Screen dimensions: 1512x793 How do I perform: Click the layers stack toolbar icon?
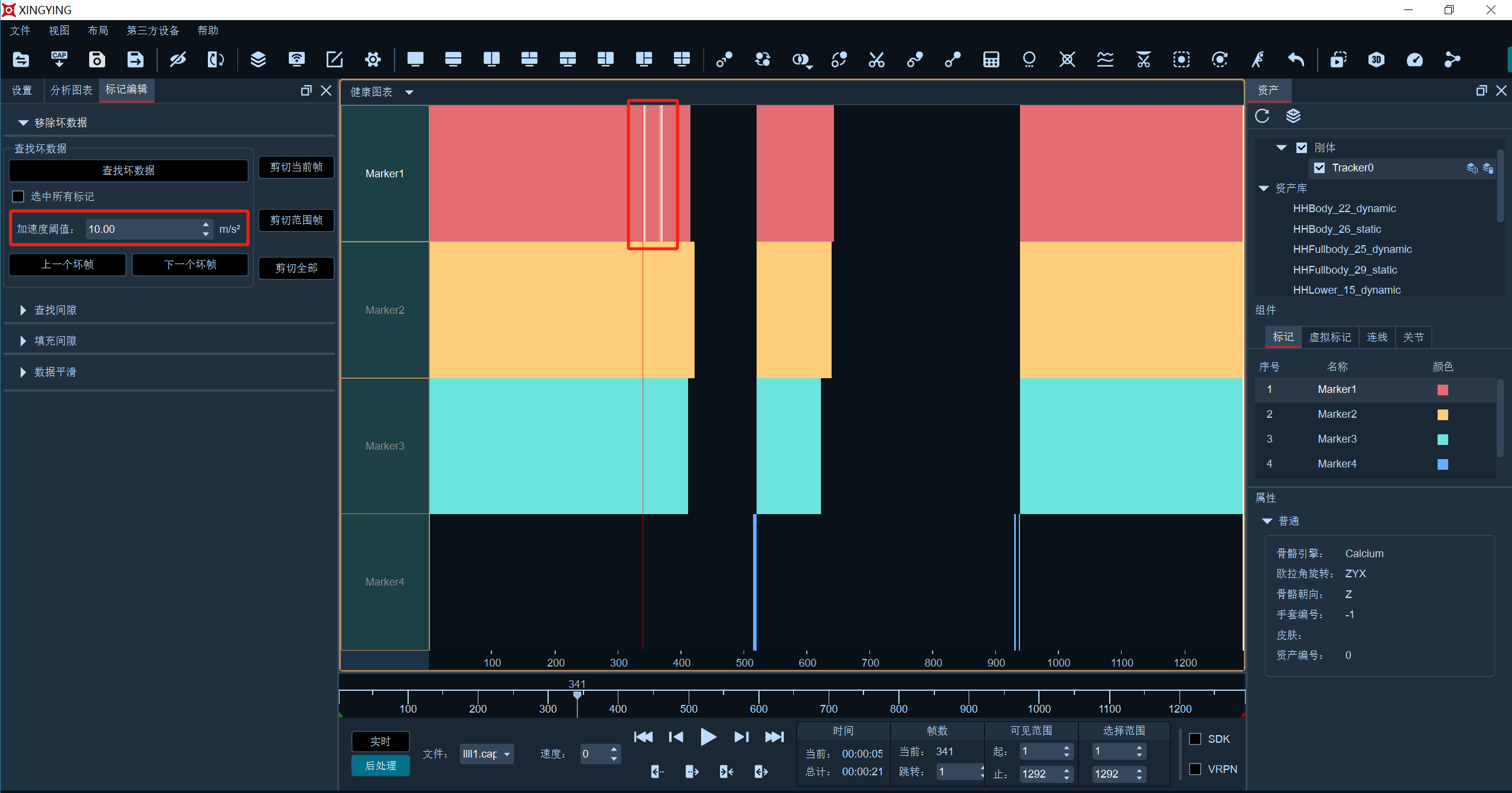pyautogui.click(x=258, y=60)
